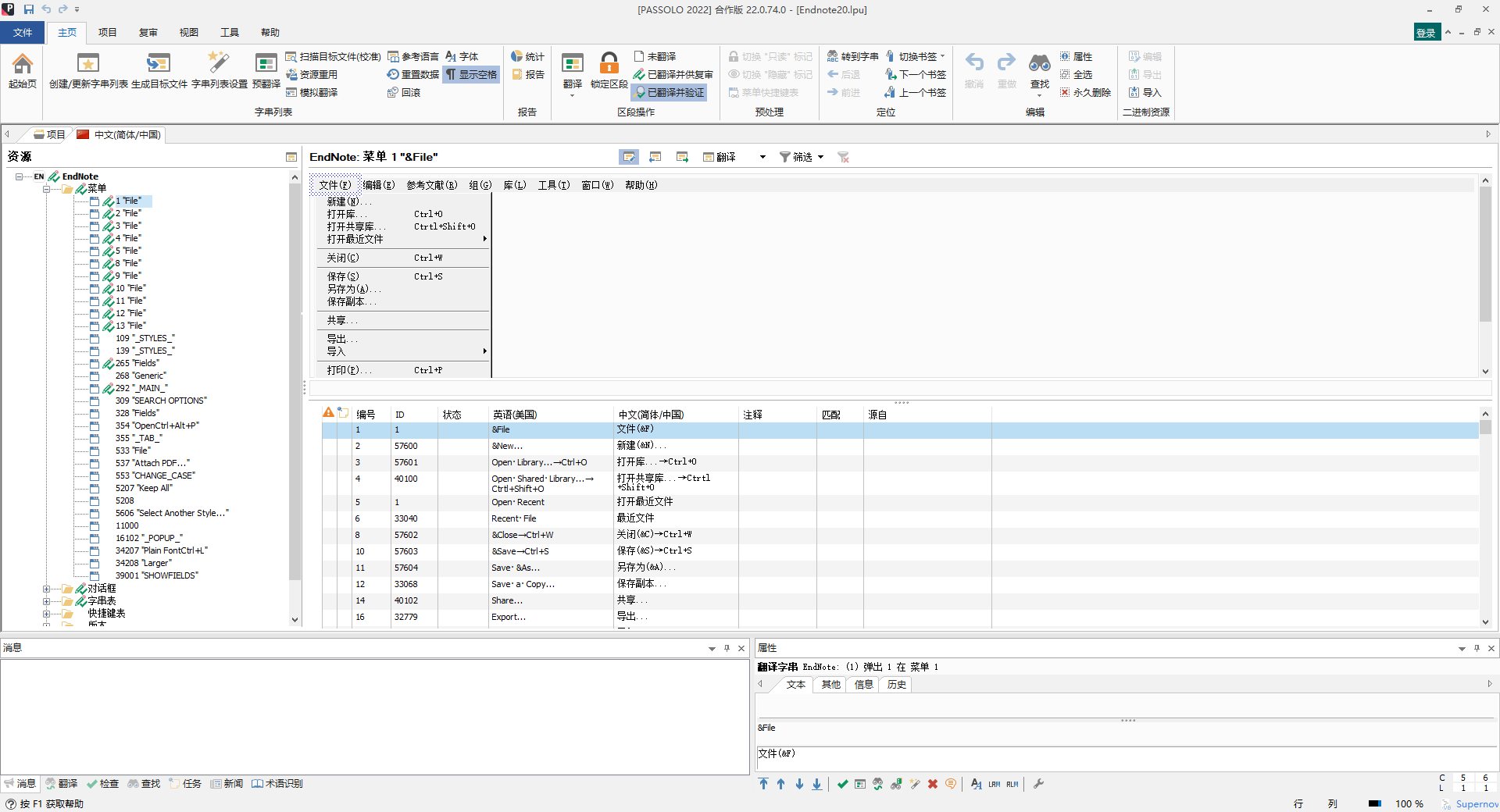This screenshot has height=812, width=1500.
Task: Click the go-to-first-string arrow in properties toolbar
Action: point(763,784)
